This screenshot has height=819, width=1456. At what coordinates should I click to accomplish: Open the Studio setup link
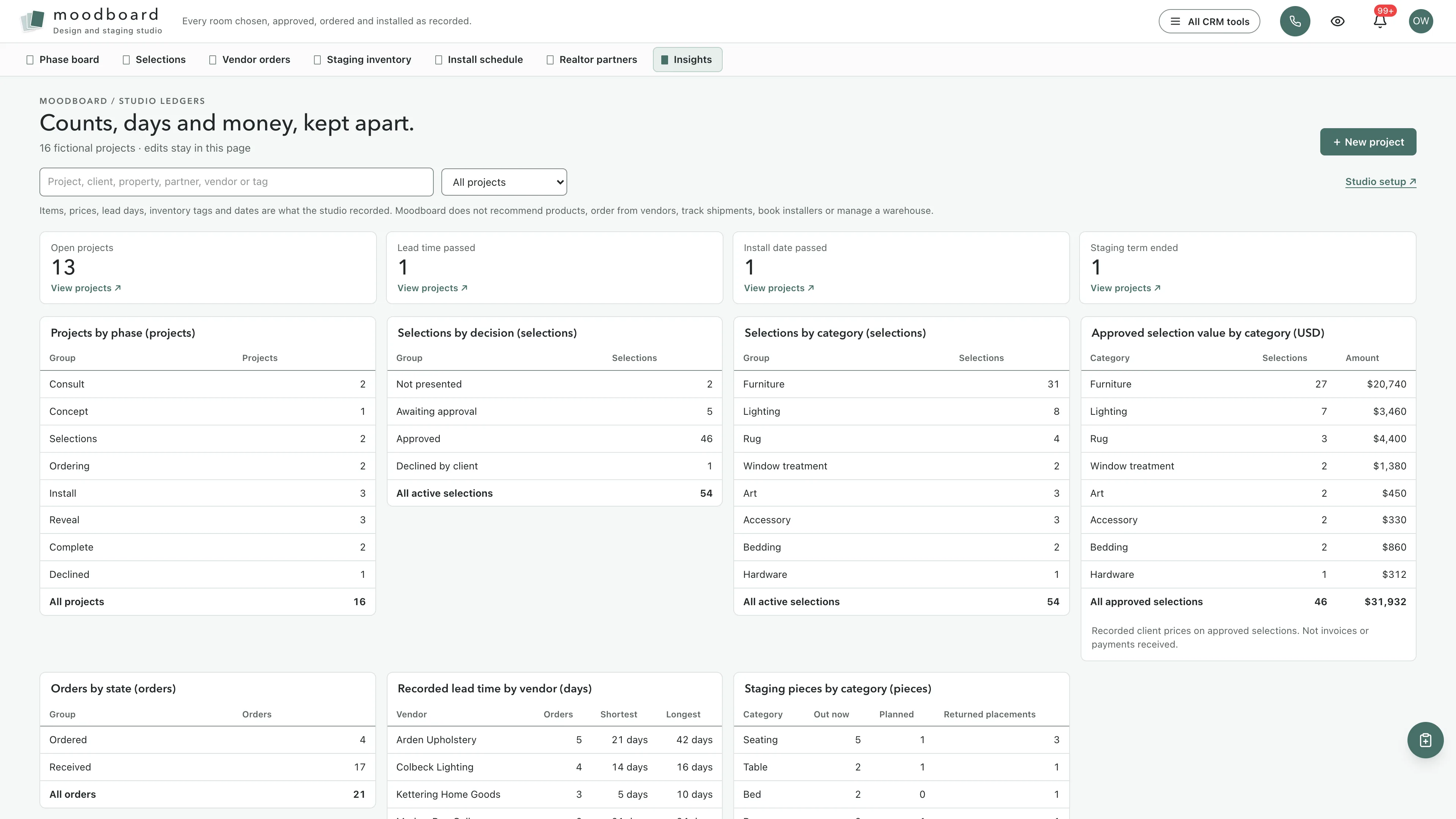[1380, 182]
